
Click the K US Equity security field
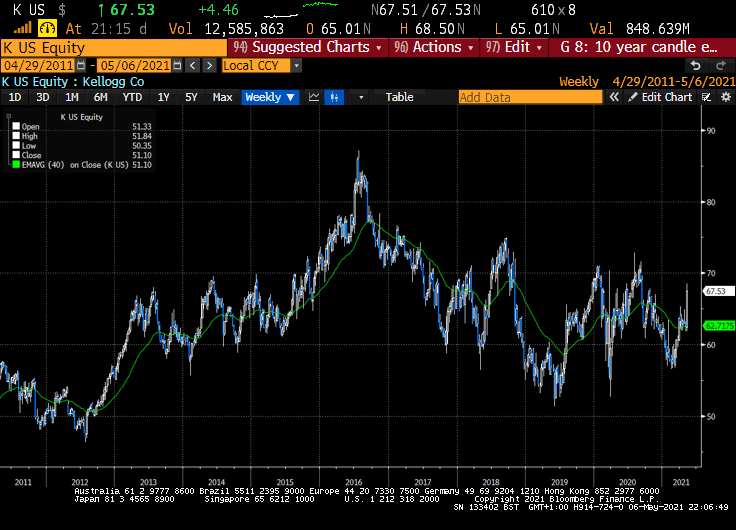(114, 47)
